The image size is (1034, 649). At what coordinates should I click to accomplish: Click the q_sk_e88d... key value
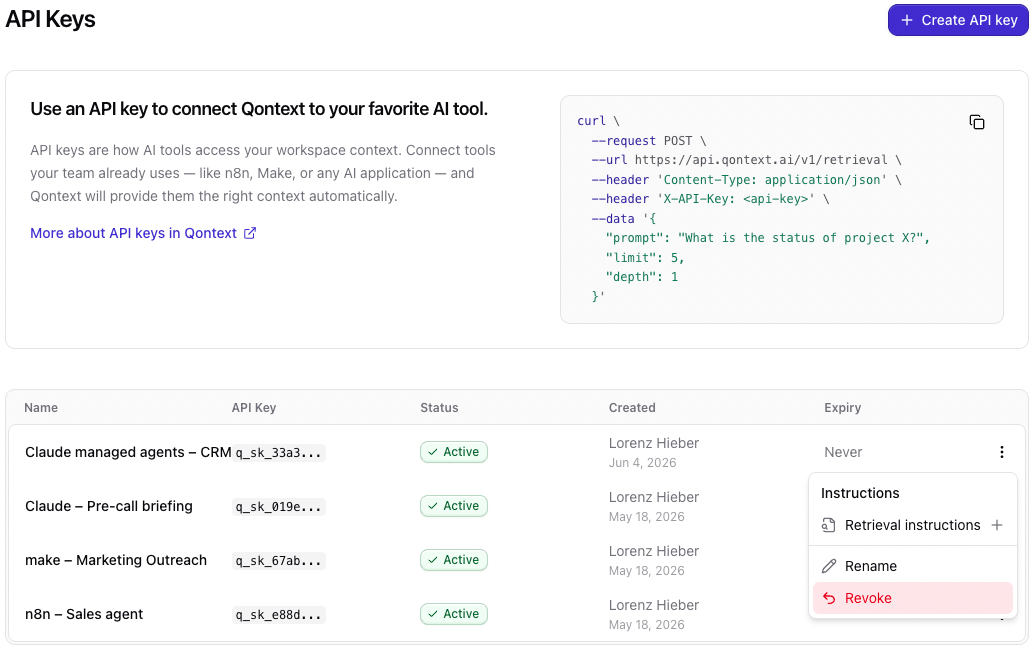[x=278, y=615]
